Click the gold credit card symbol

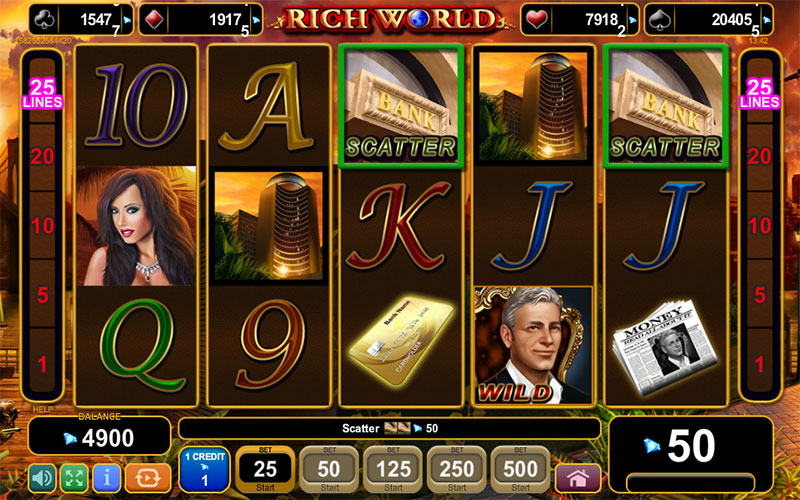(401, 341)
